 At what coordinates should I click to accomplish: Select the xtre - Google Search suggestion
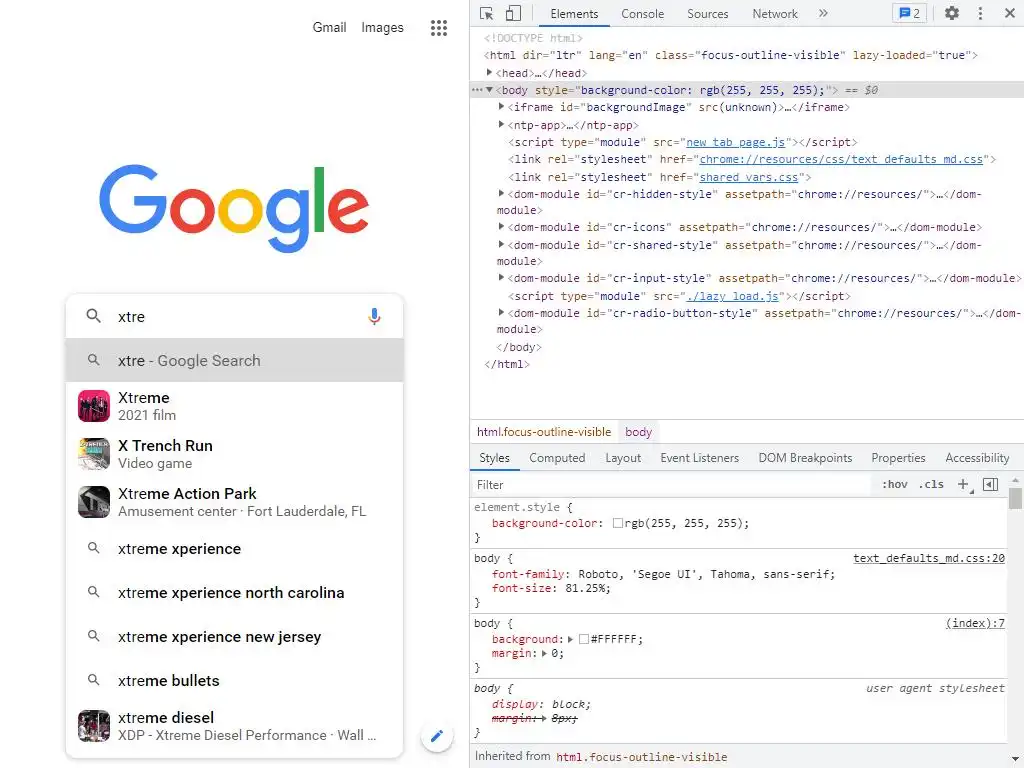tap(234, 360)
